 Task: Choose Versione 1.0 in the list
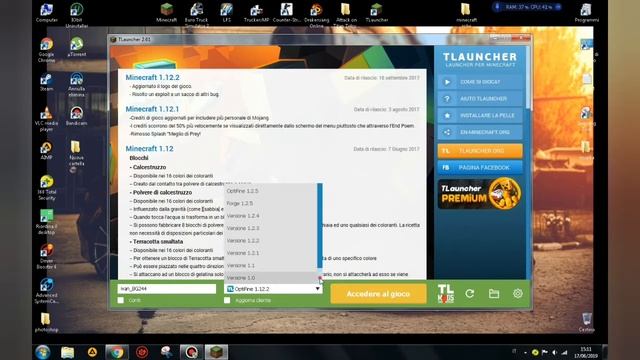coord(271,278)
